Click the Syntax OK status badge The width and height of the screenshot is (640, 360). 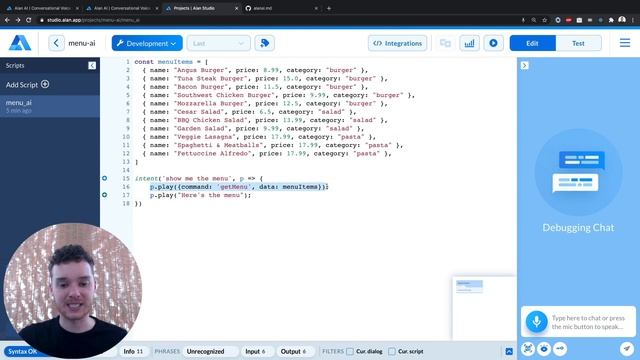pyautogui.click(x=22, y=351)
